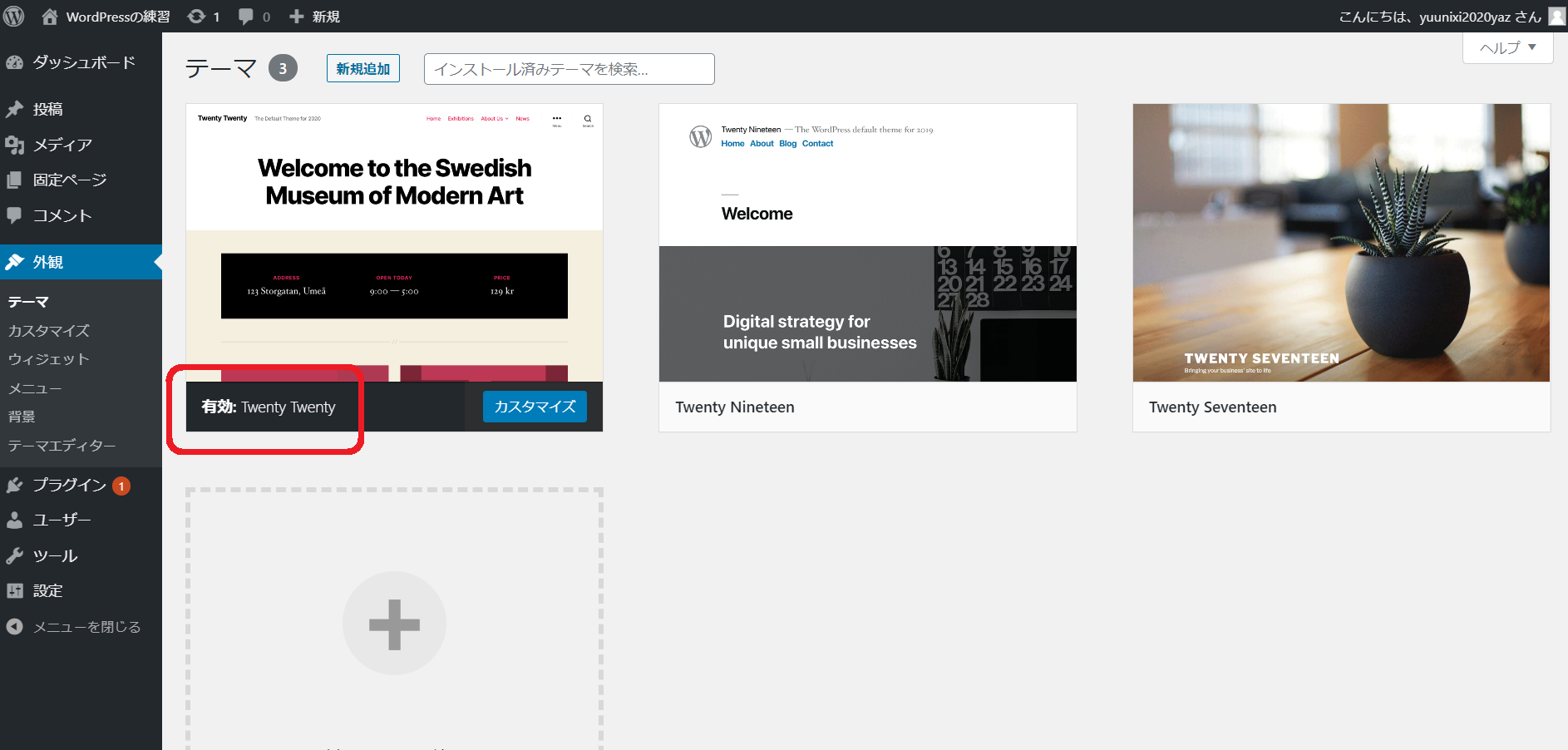1568x750 pixels.
Task: Click the comments bubble icon in admin bar
Action: coord(246,17)
